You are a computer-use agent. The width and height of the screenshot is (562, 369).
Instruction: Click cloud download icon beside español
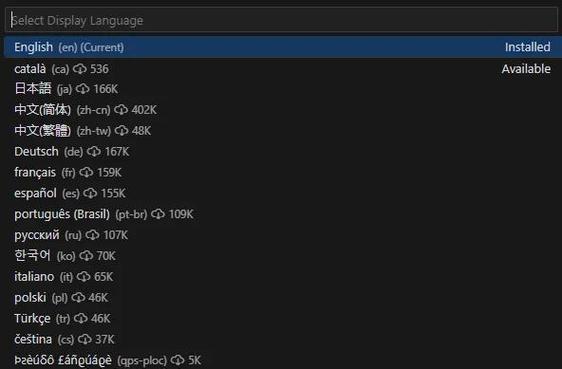(90, 193)
